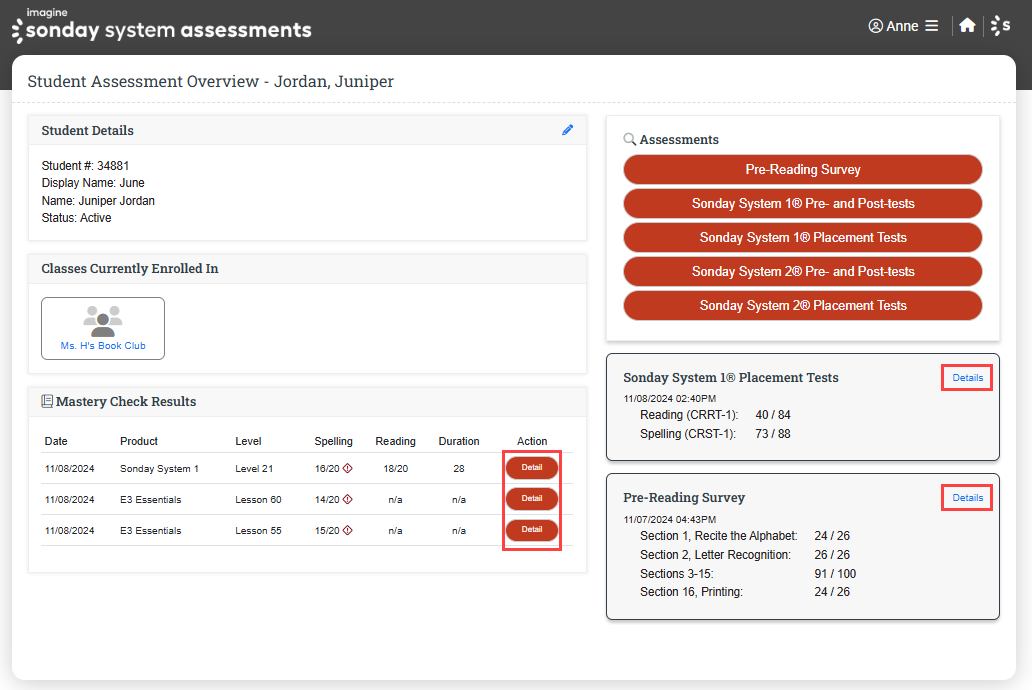Open the hamburger menu beside Anne
This screenshot has width=1032, height=690.
point(932,25)
